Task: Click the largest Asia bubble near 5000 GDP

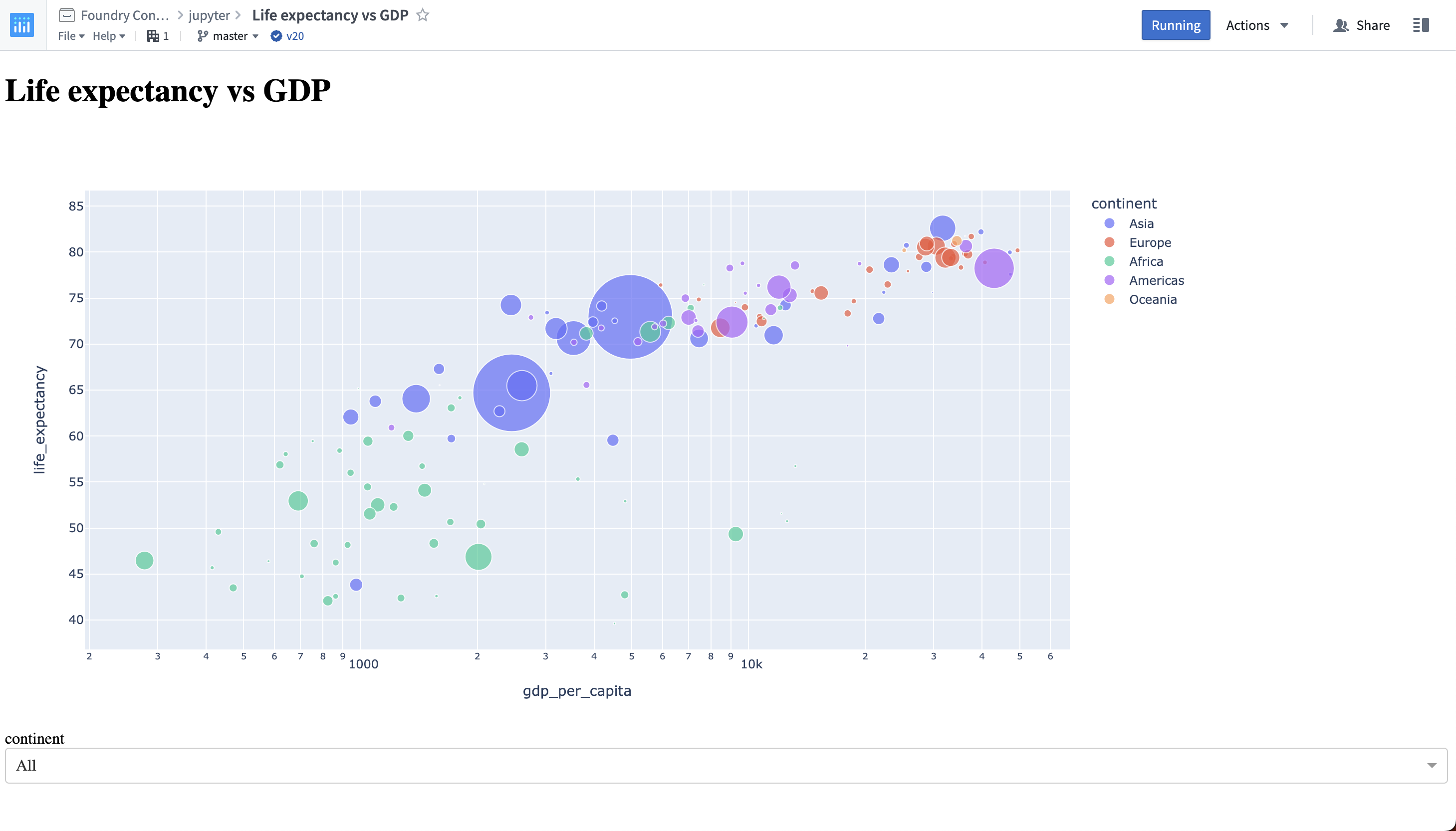Action: coord(630,317)
